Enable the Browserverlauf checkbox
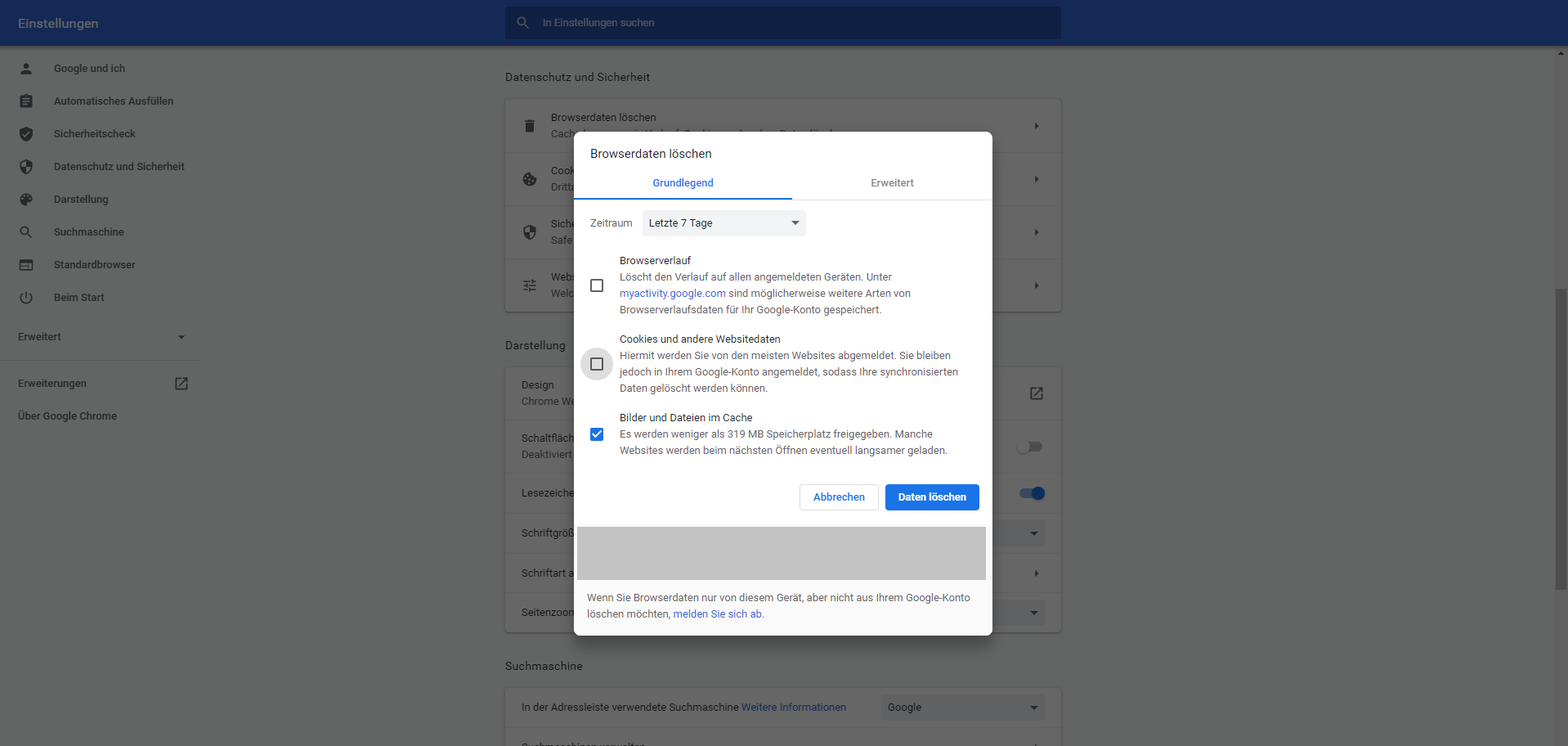This screenshot has height=746, width=1568. [597, 285]
